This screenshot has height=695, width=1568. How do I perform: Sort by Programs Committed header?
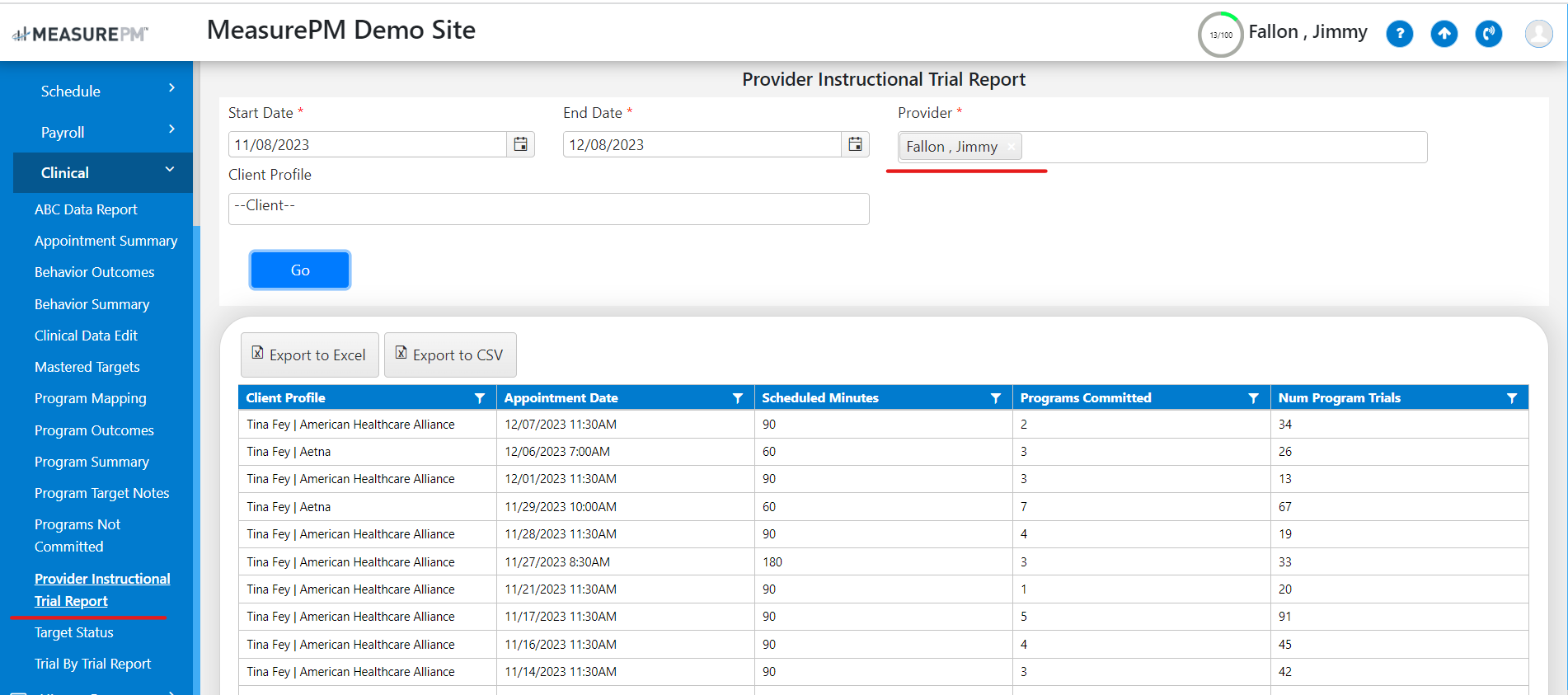(1086, 397)
